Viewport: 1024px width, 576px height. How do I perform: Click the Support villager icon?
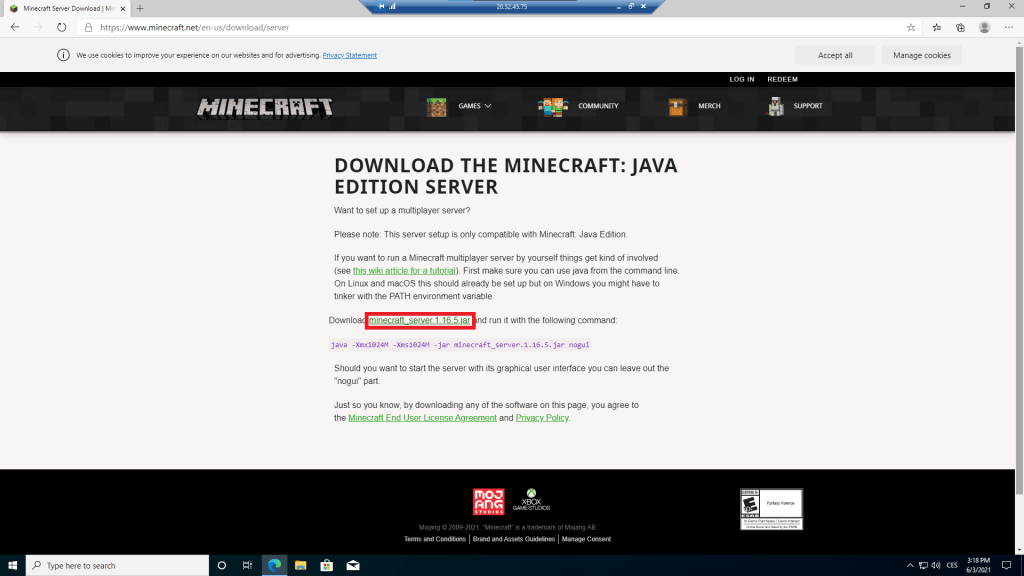(775, 106)
